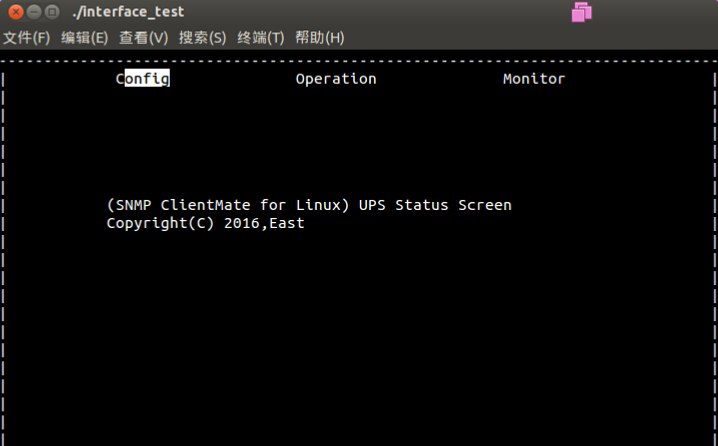Open the 文件(F) menu

click(x=26, y=38)
